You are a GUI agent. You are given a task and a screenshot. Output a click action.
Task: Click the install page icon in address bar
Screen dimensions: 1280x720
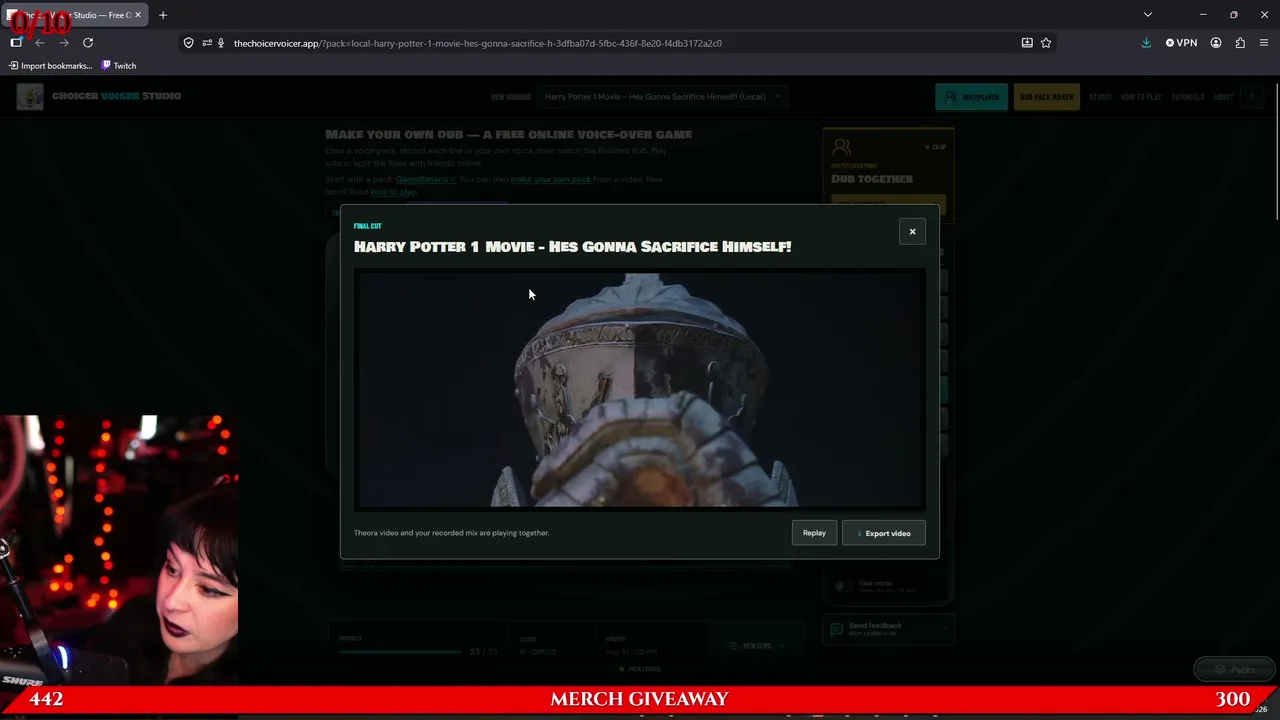tap(1027, 43)
